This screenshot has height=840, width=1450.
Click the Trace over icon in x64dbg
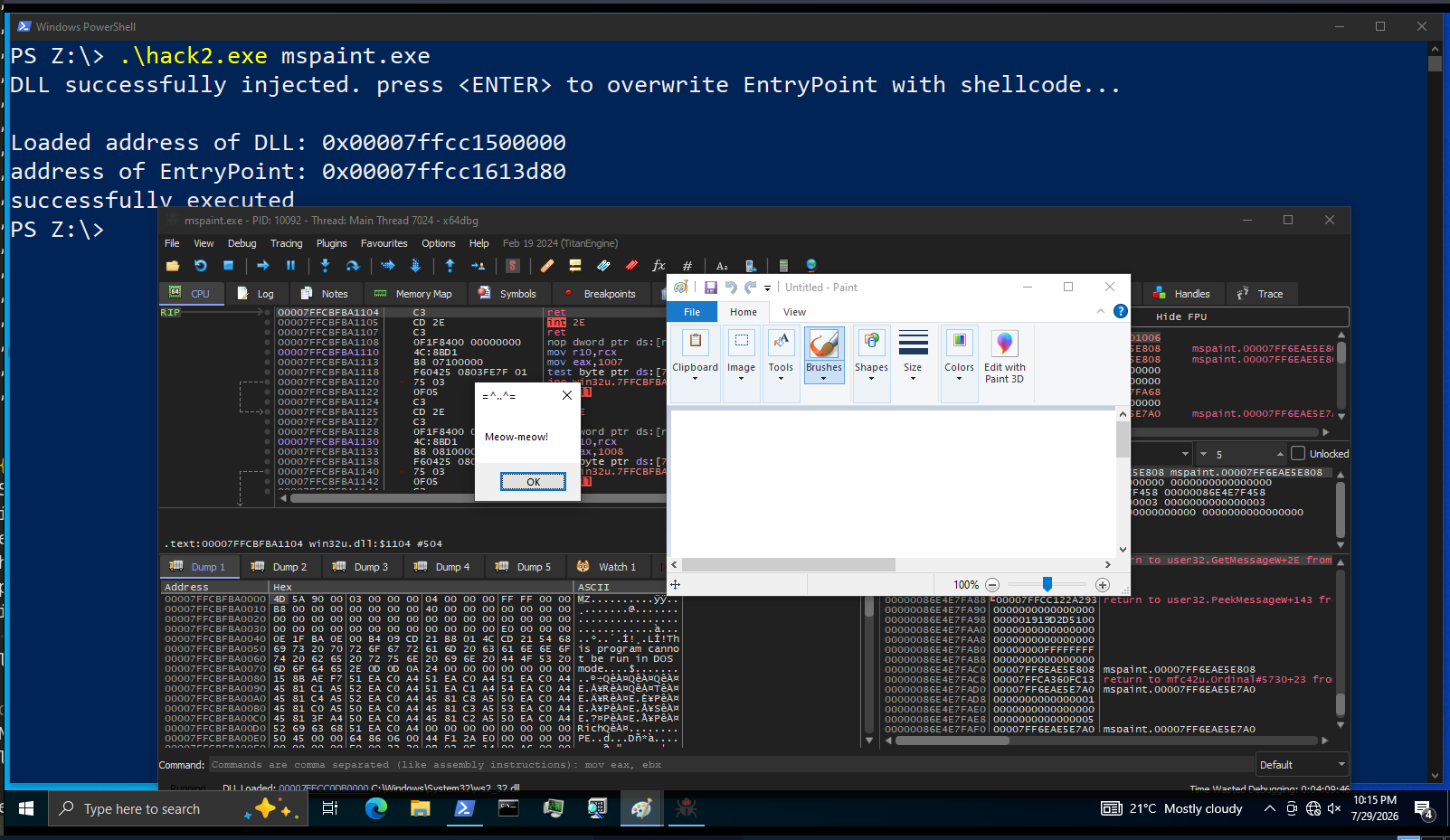[x=415, y=266]
